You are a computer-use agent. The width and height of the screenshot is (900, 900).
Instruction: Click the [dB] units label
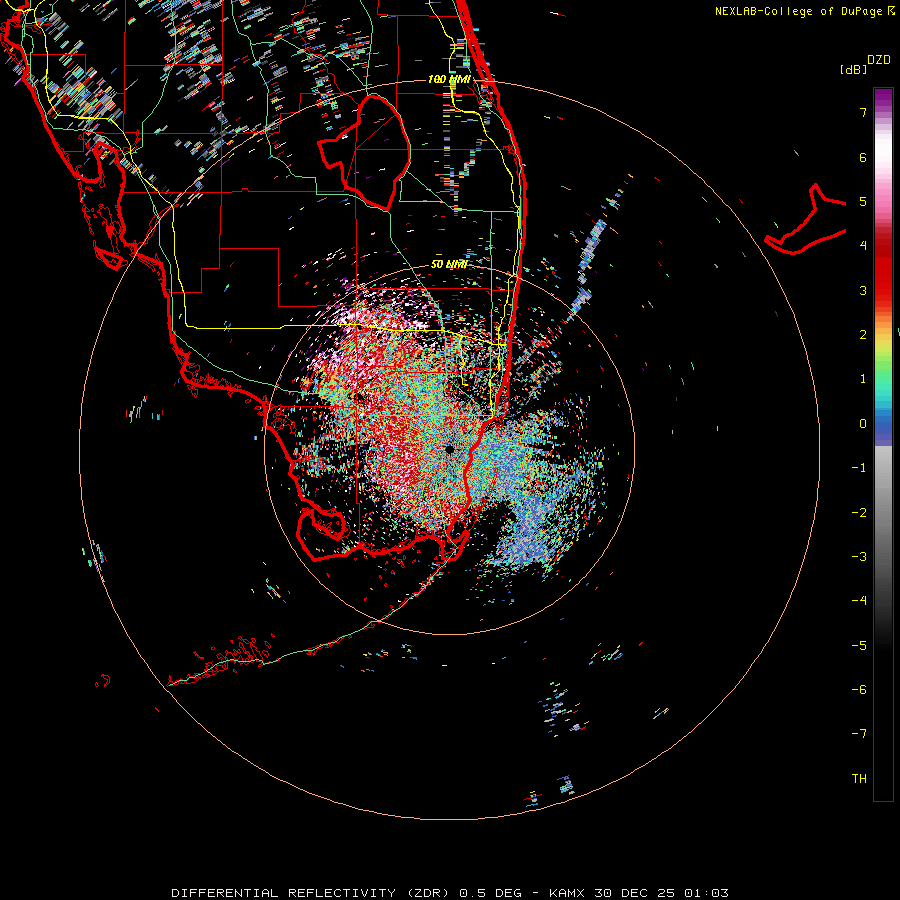pyautogui.click(x=853, y=69)
